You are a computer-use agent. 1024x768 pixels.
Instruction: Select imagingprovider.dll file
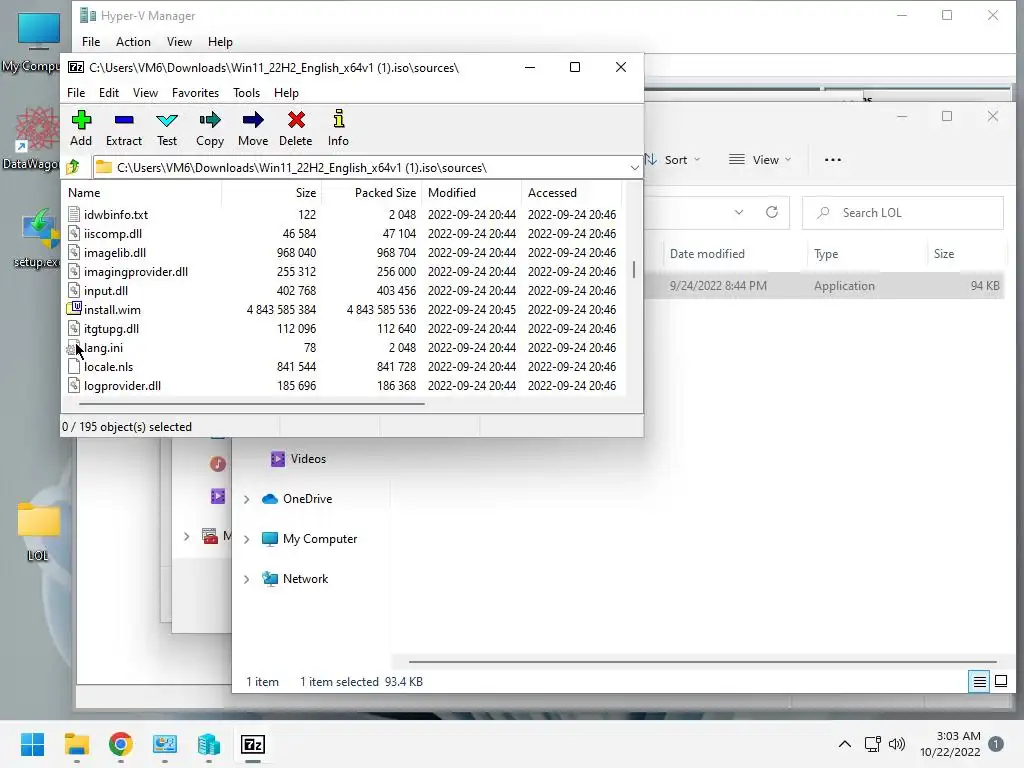pos(136,271)
